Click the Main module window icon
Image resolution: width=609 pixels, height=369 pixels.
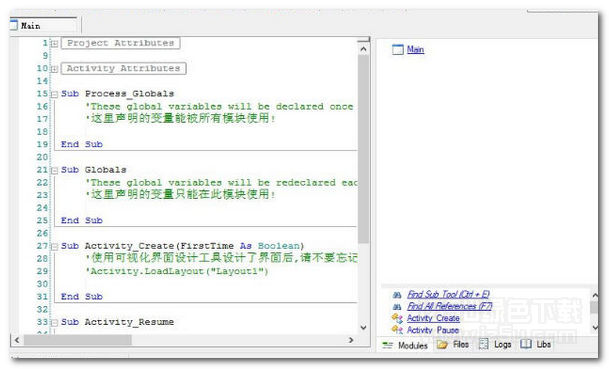(x=398, y=50)
